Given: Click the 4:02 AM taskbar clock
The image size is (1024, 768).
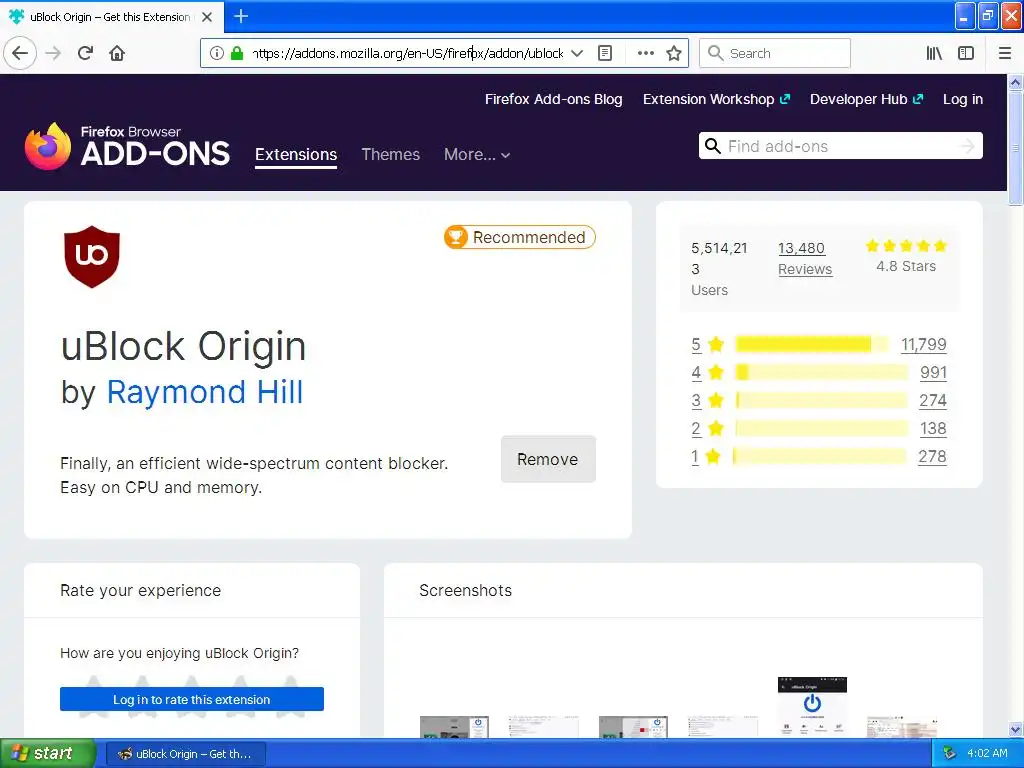Looking at the screenshot, I should 987,754.
